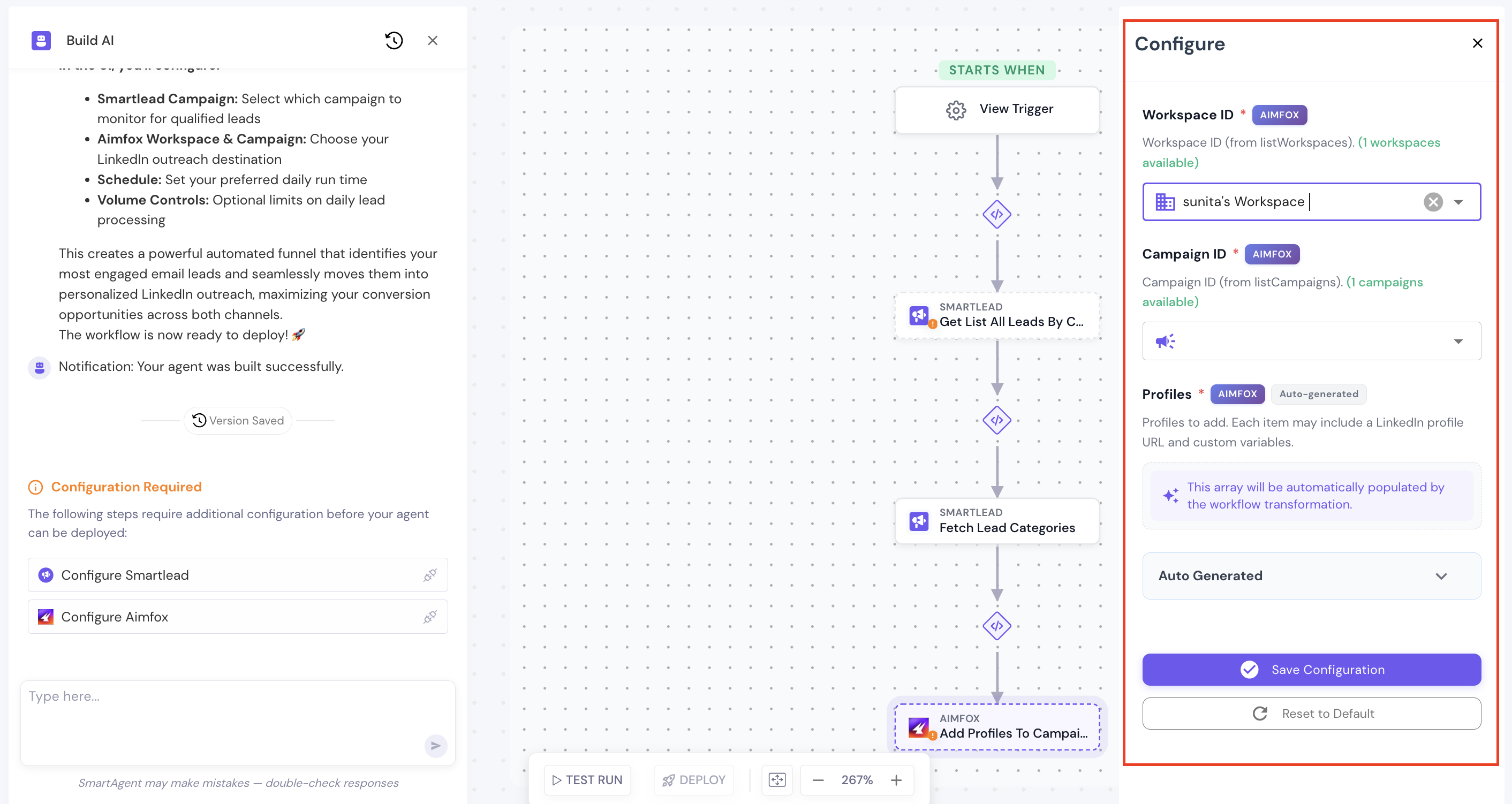Viewport: 1512px width, 804px height.
Task: Click the gear icon on View Trigger
Action: (956, 110)
